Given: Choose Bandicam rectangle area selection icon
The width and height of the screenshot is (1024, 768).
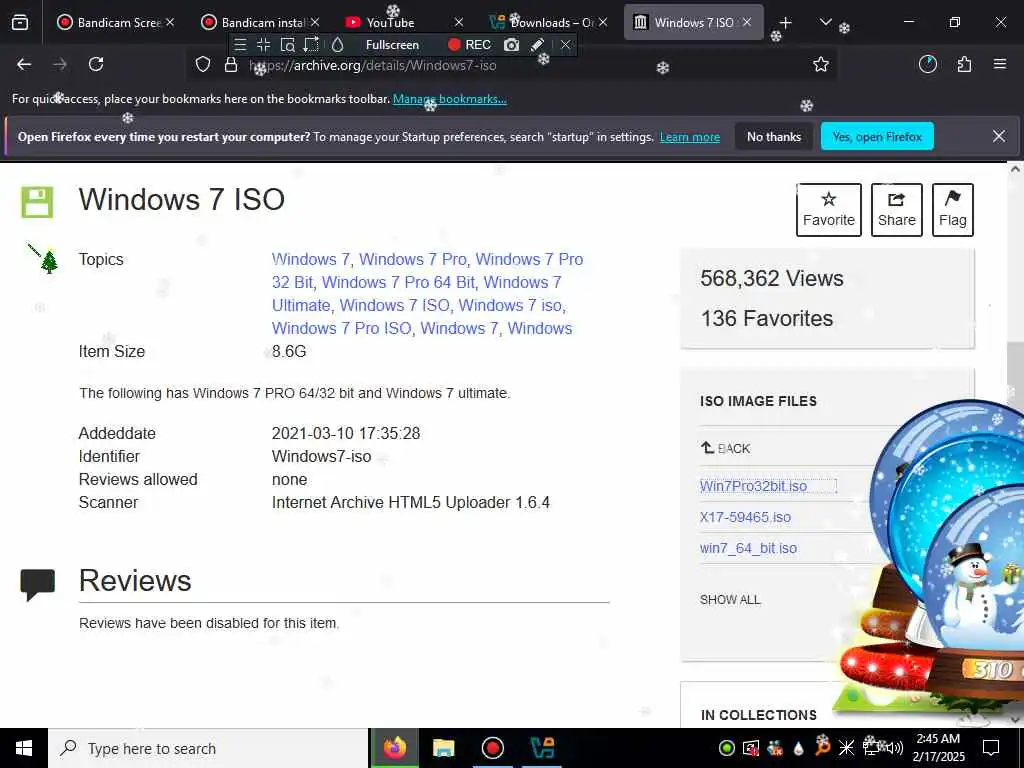Looking at the screenshot, I should (312, 45).
